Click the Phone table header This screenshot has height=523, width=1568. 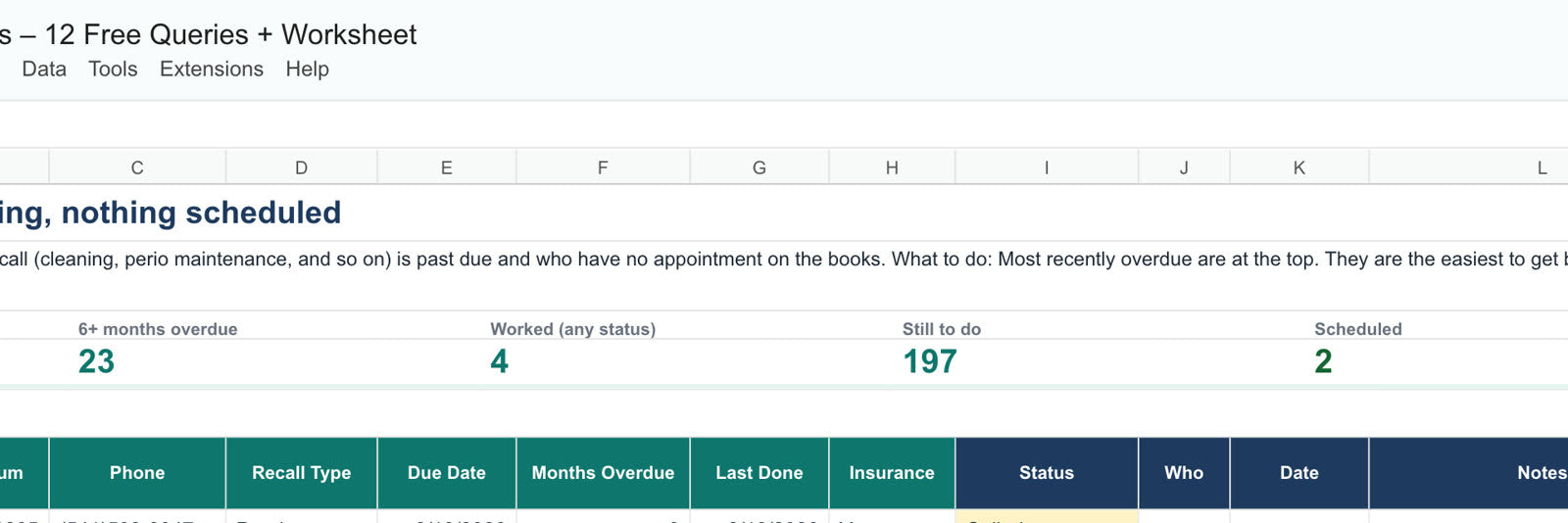pos(137,473)
